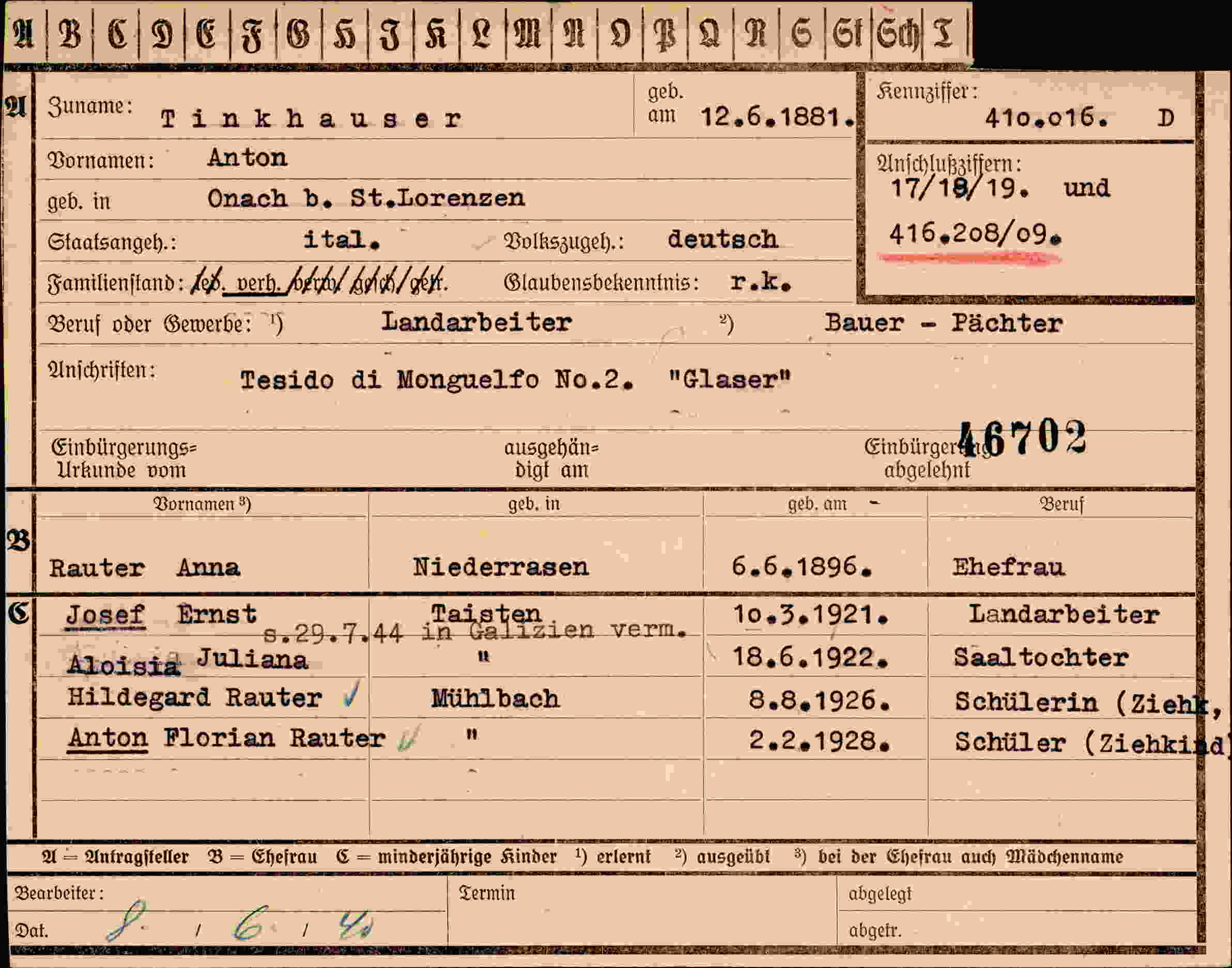Click the "Einbürgerung abgelehnt" label
1232x968 pixels.
(x=927, y=459)
